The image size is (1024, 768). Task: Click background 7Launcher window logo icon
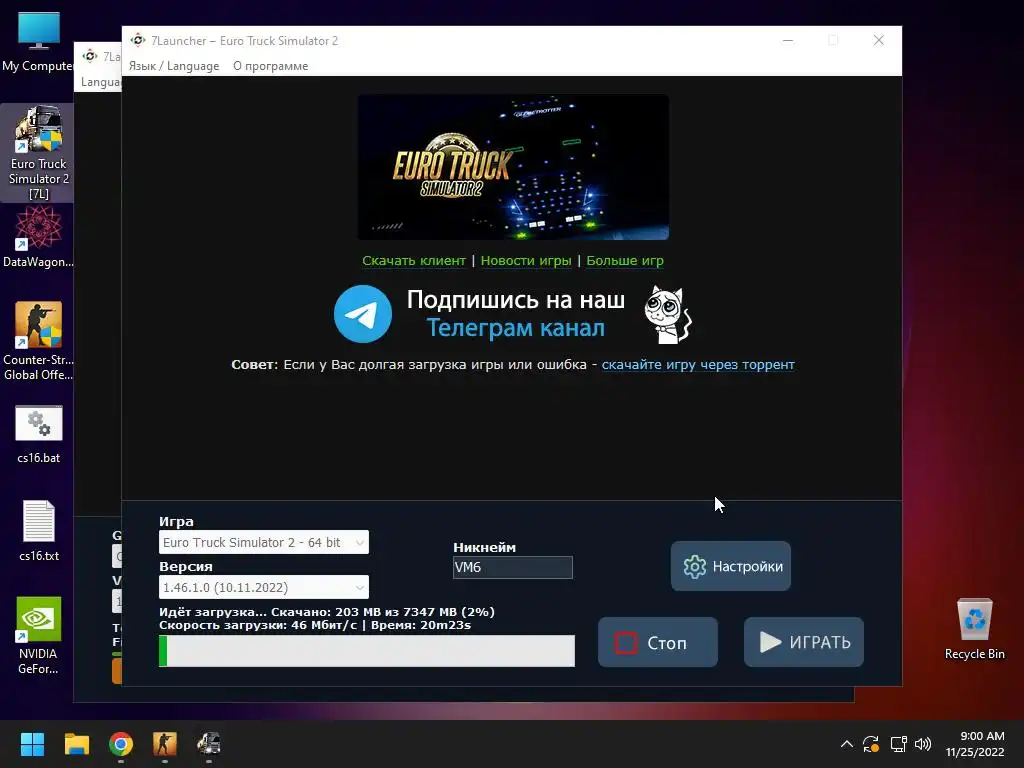[x=90, y=56]
